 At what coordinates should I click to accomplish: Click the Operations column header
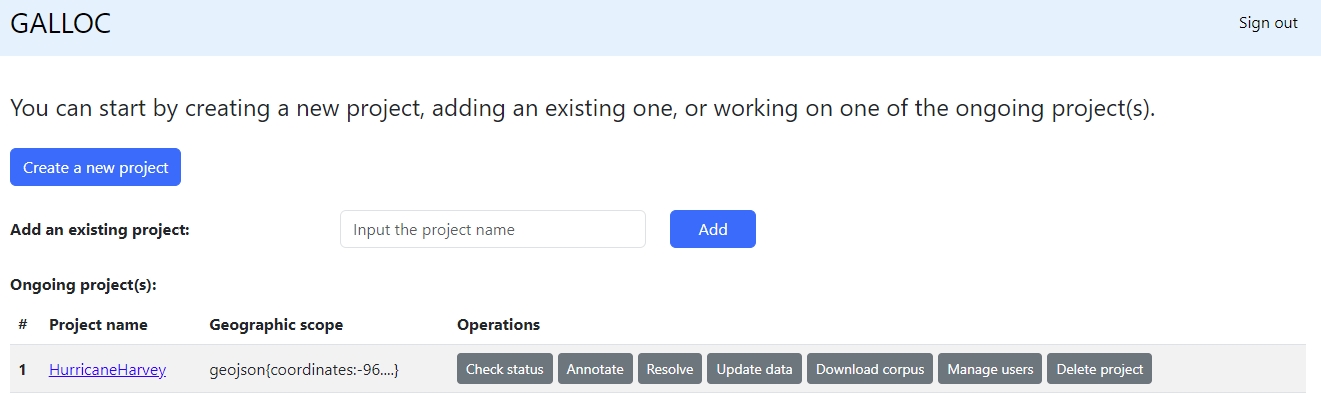tap(498, 324)
